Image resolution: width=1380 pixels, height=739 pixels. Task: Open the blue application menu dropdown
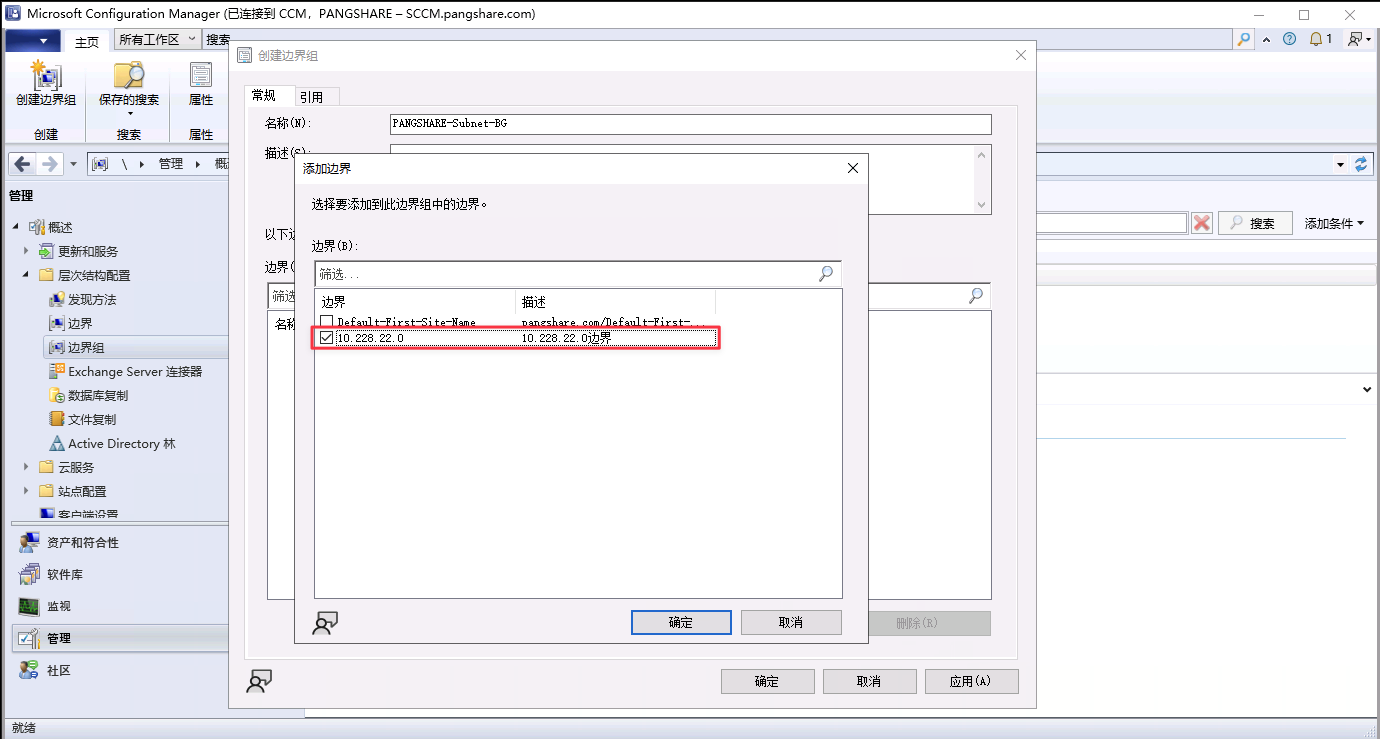[x=33, y=40]
